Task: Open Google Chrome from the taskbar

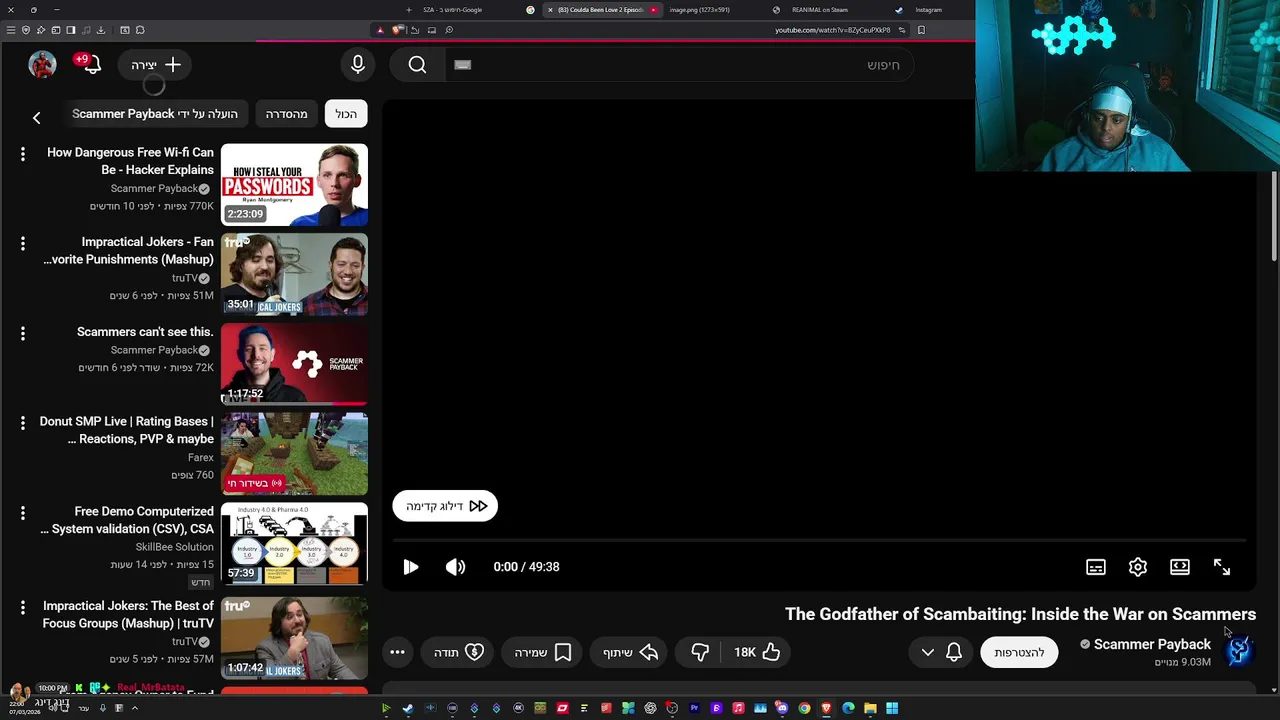Action: (804, 708)
